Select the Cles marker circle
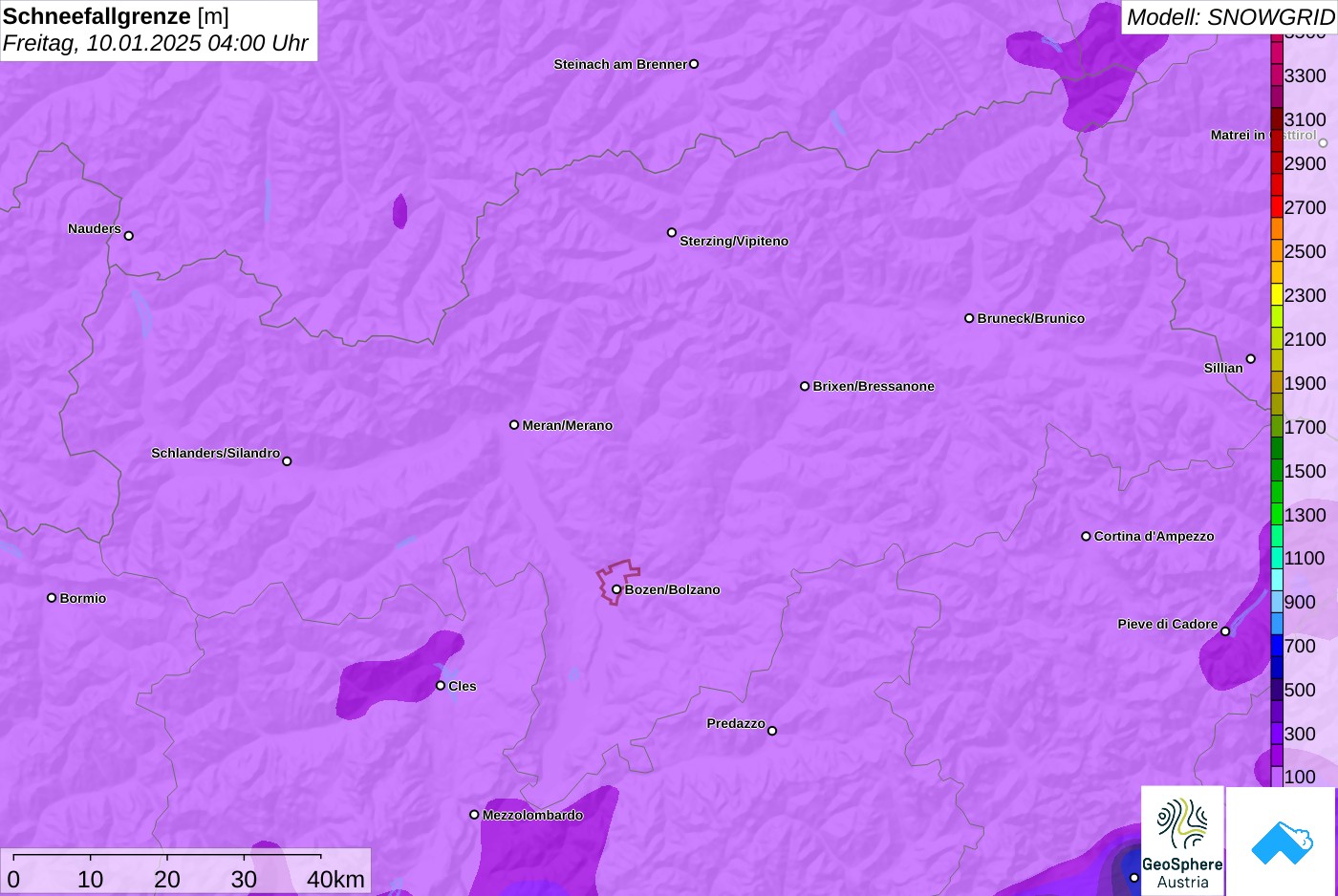Screen dimensions: 1338x896 [x=441, y=686]
